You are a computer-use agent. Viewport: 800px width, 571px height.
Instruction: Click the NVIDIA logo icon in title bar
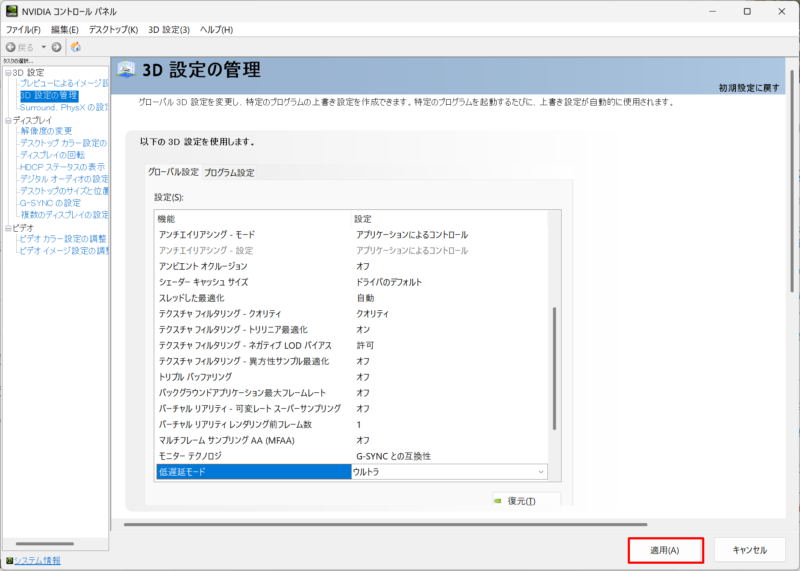click(x=11, y=11)
